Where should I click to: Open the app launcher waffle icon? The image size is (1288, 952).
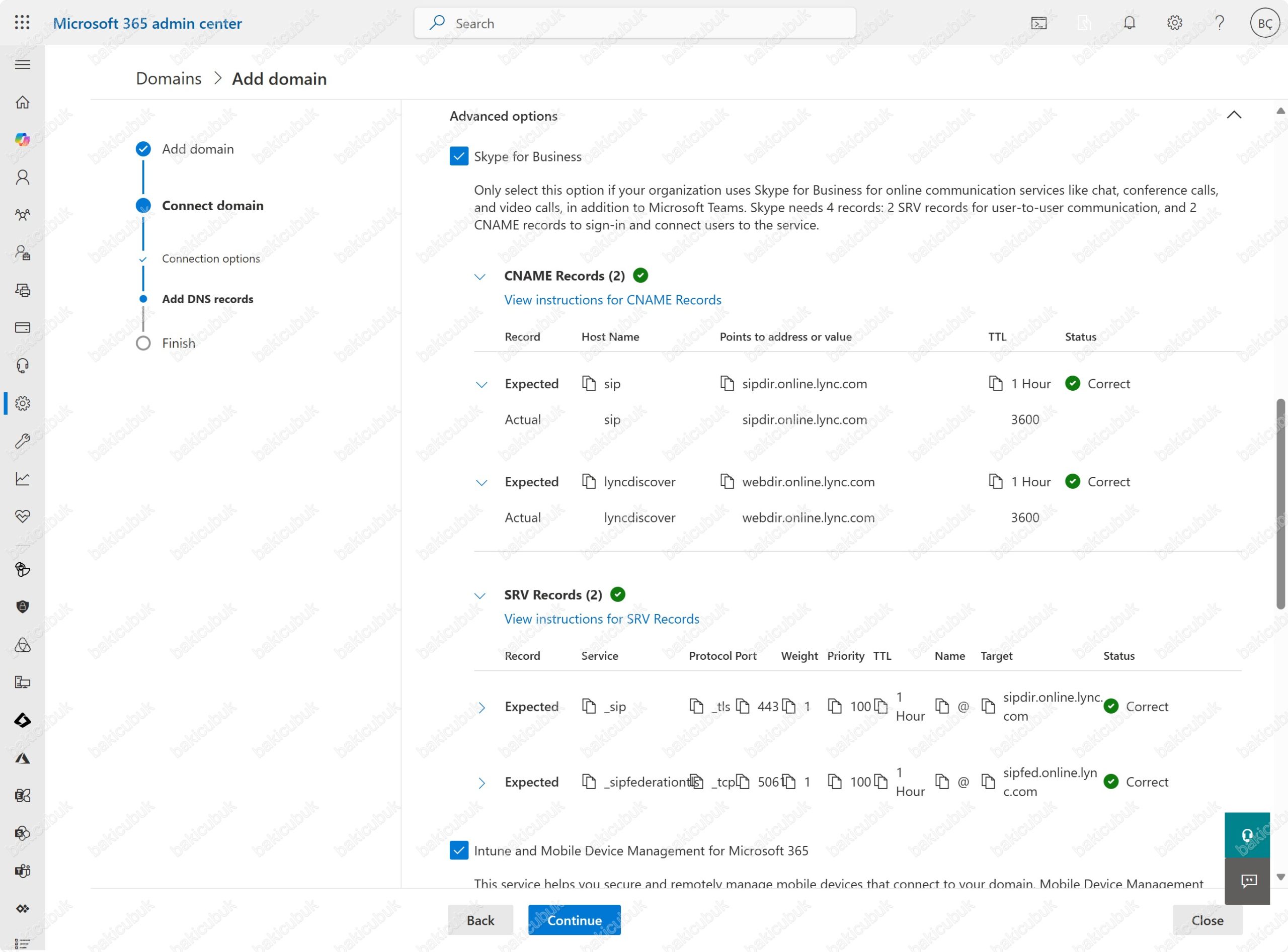pos(22,23)
